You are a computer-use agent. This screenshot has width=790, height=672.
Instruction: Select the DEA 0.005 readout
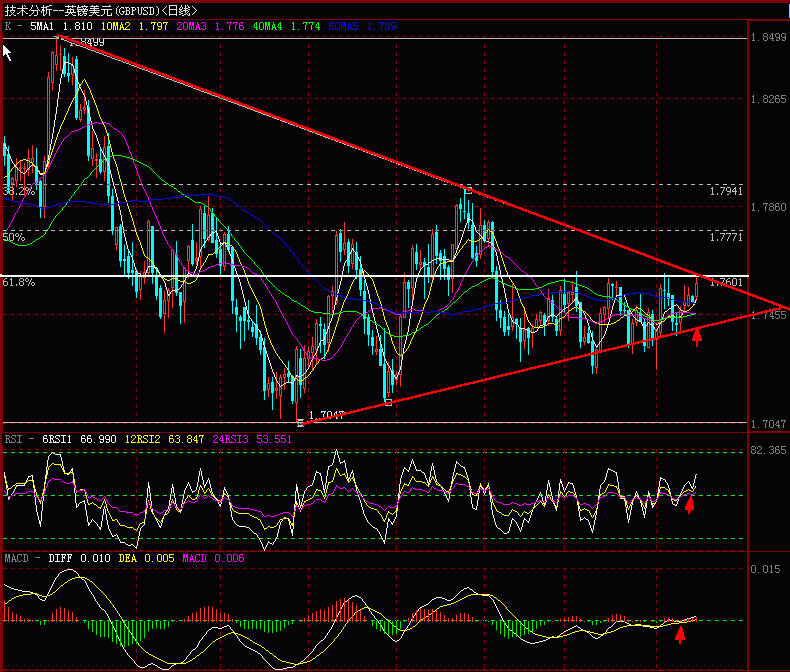(147, 558)
